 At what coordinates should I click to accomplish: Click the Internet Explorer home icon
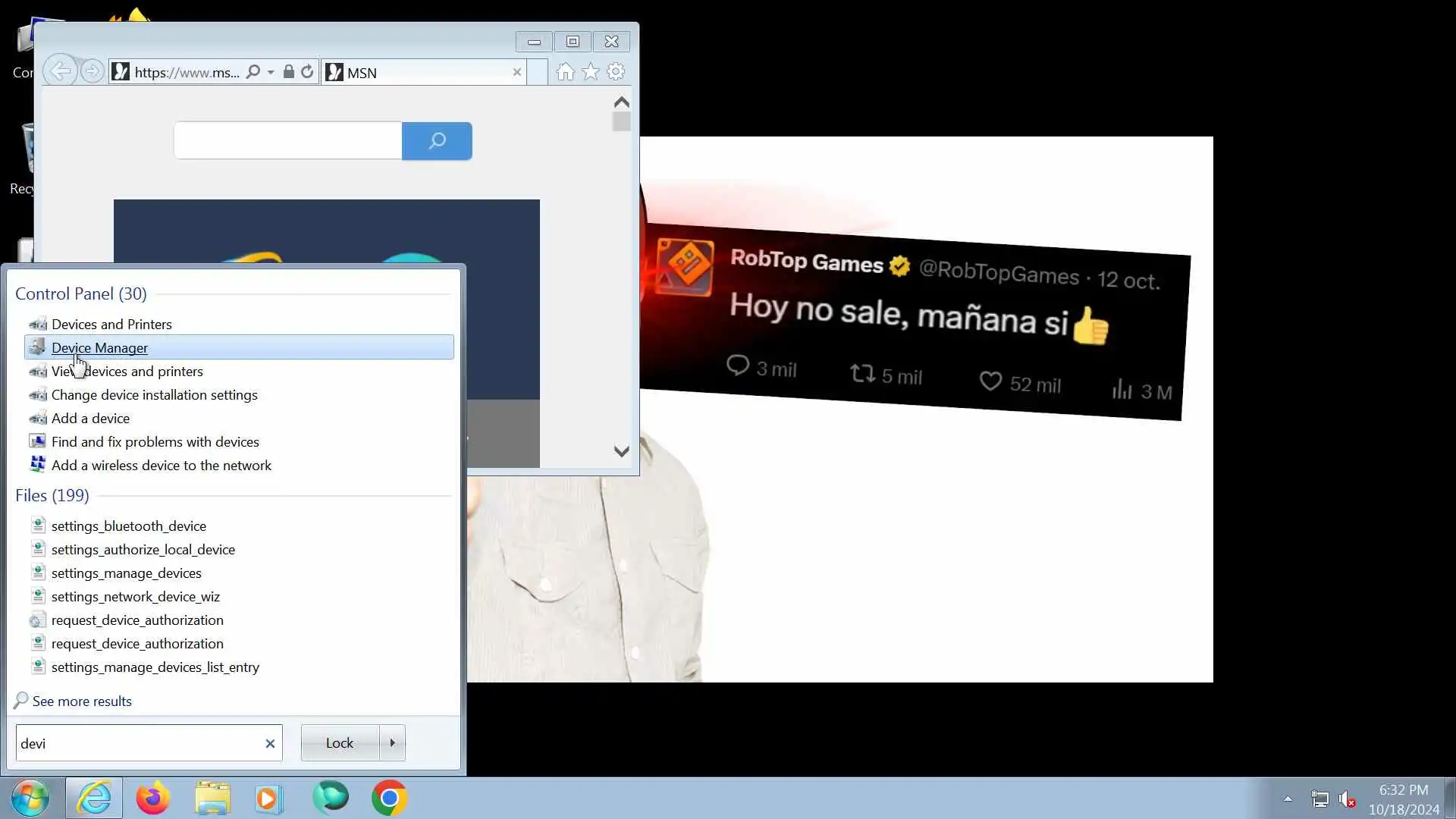(x=565, y=72)
